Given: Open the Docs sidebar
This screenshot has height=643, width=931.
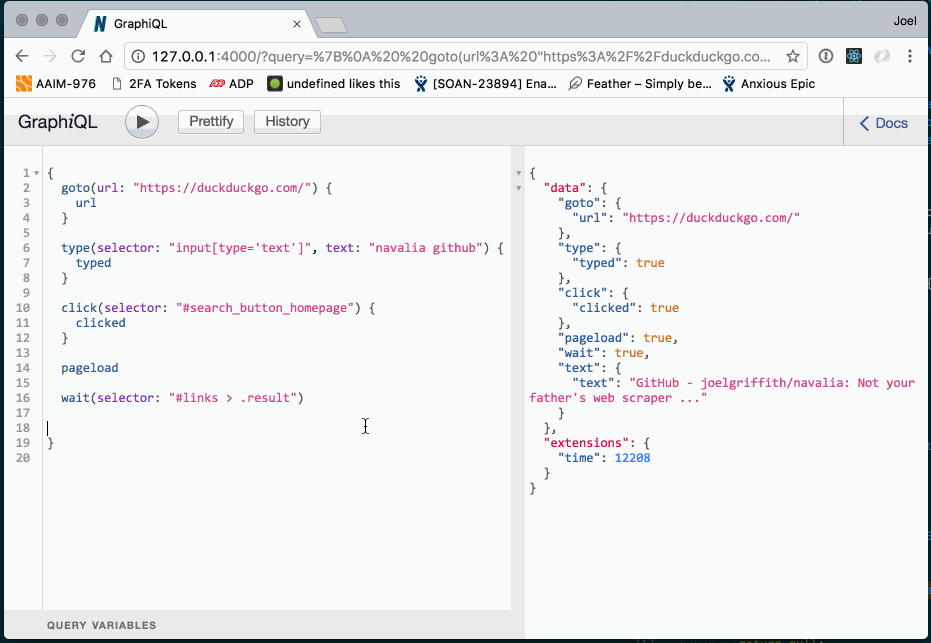Looking at the screenshot, I should click(x=884, y=123).
